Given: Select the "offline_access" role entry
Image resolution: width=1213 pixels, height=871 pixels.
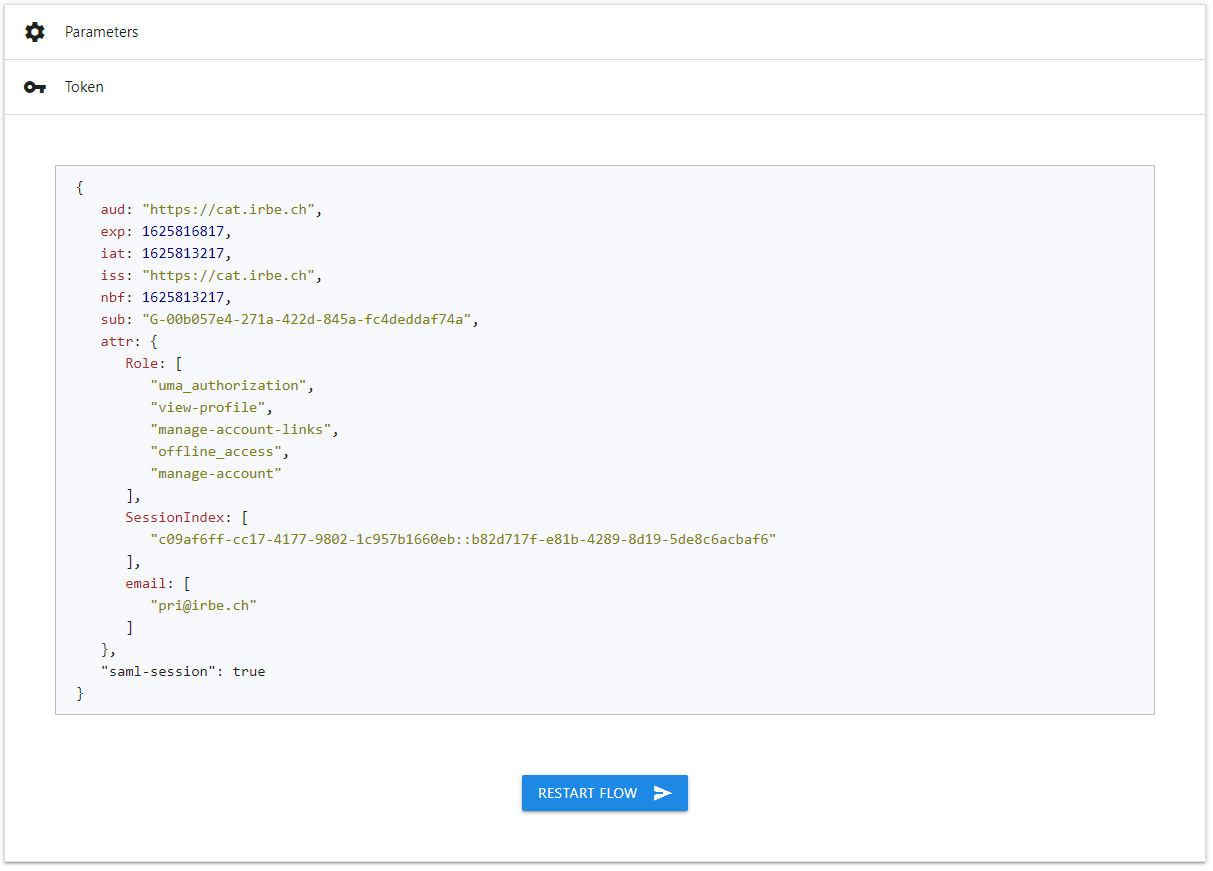Looking at the screenshot, I should click(217, 452).
